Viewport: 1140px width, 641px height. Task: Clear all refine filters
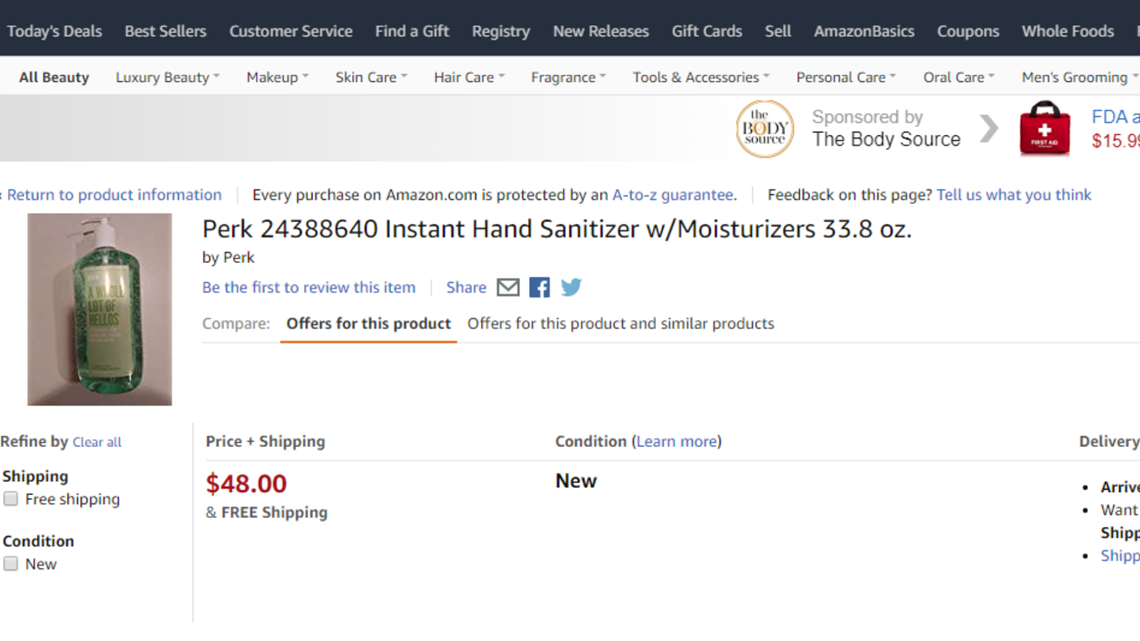(97, 442)
